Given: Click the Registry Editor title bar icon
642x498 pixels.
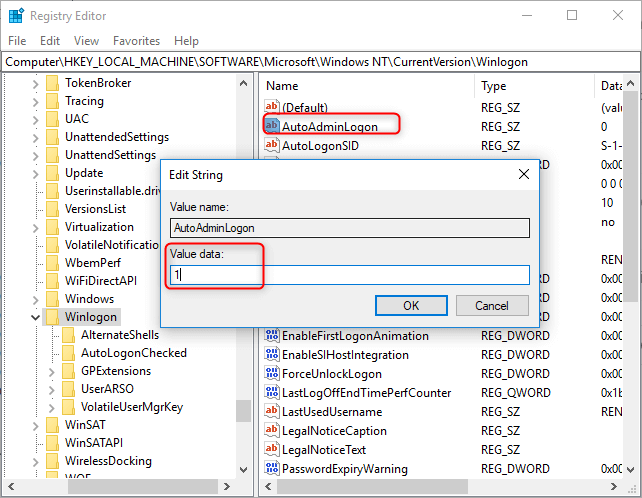Looking at the screenshot, I should [14, 15].
